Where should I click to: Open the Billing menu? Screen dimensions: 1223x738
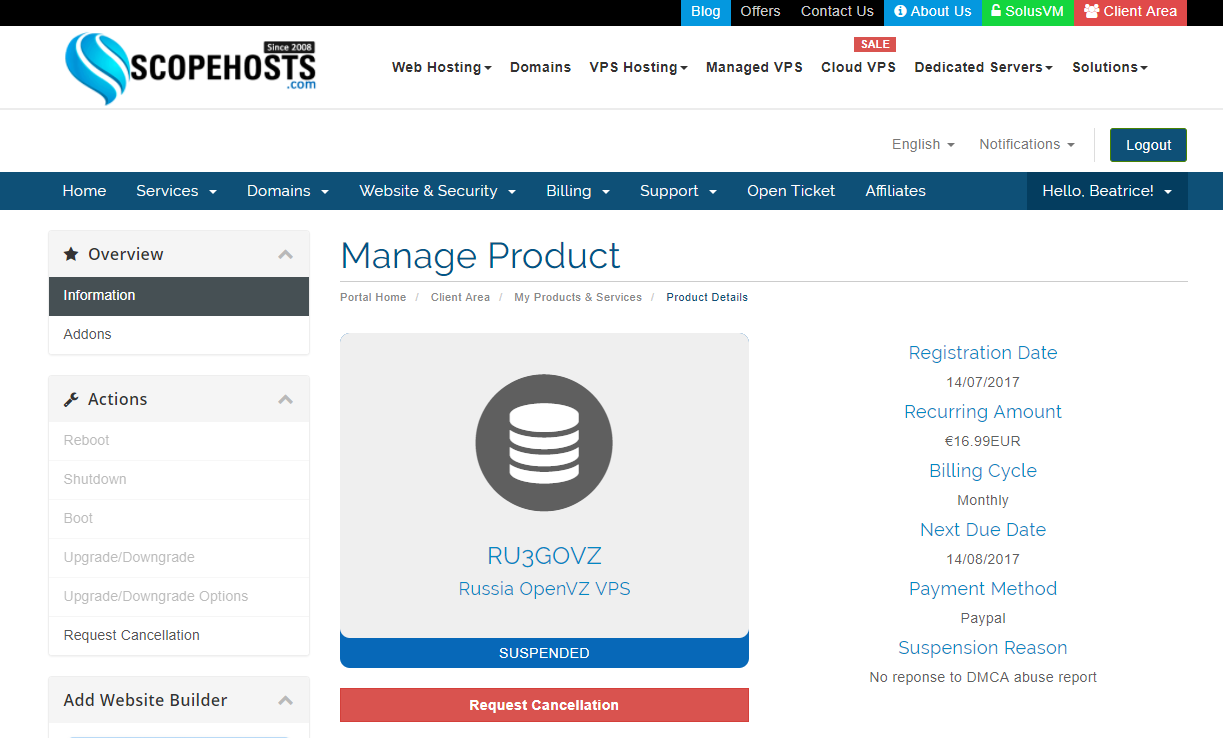click(x=577, y=191)
